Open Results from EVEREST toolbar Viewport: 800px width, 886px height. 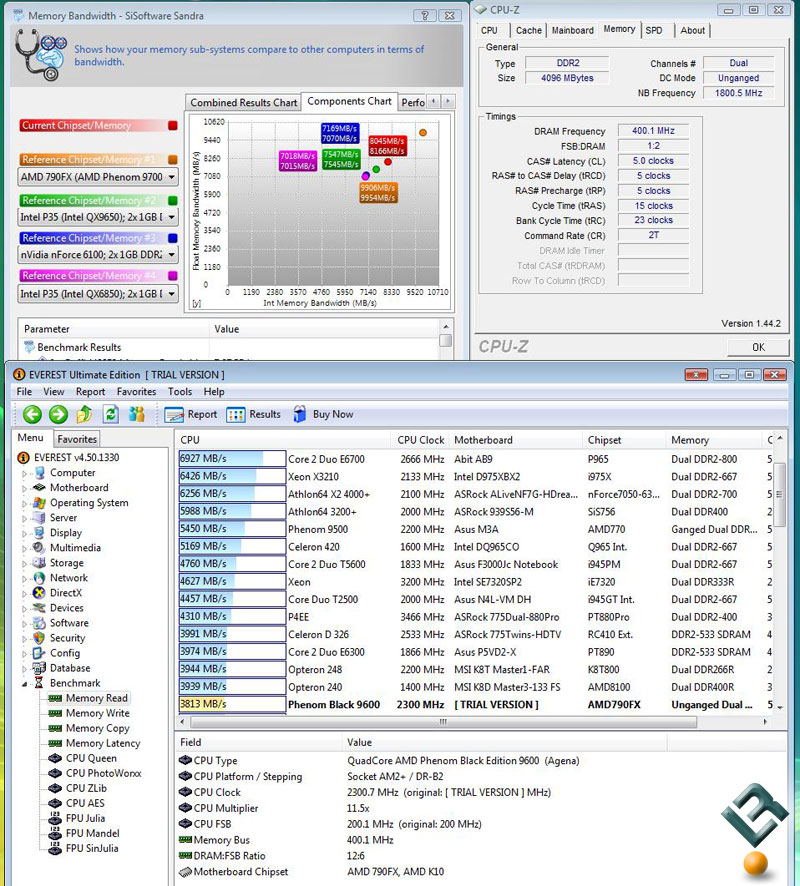pyautogui.click(x=253, y=415)
